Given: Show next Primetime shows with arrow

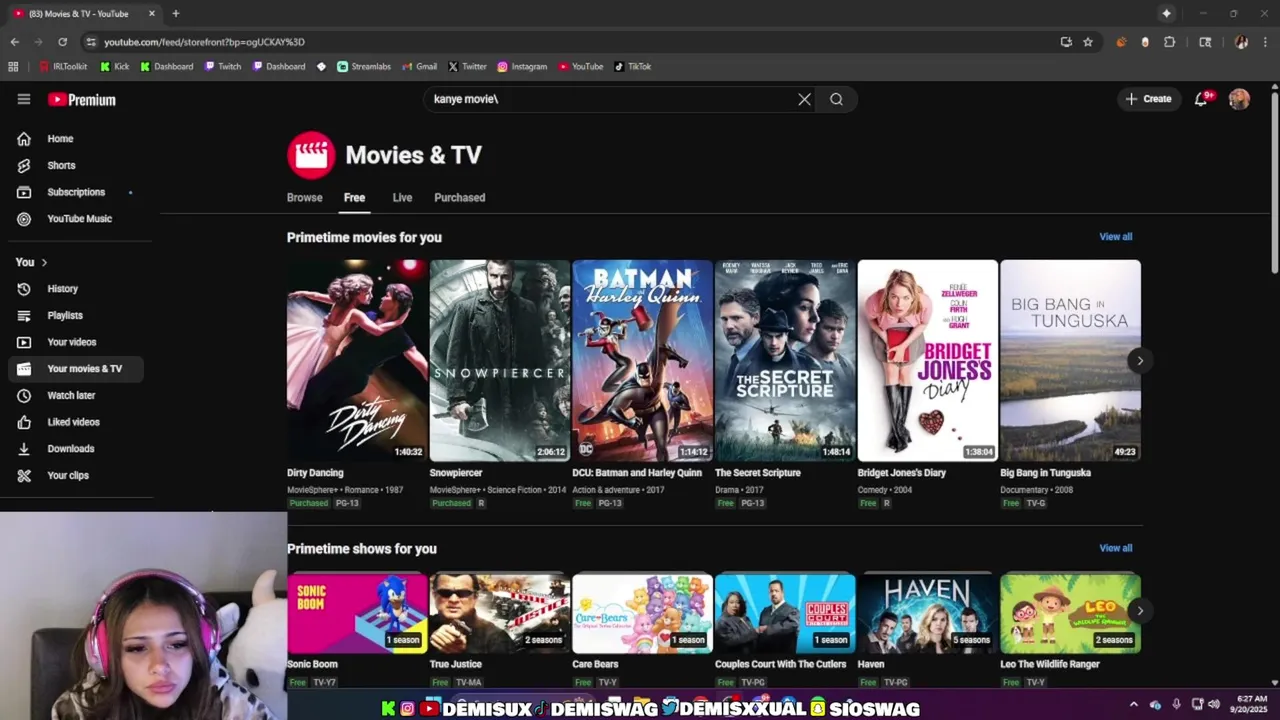Looking at the screenshot, I should pos(1139,611).
